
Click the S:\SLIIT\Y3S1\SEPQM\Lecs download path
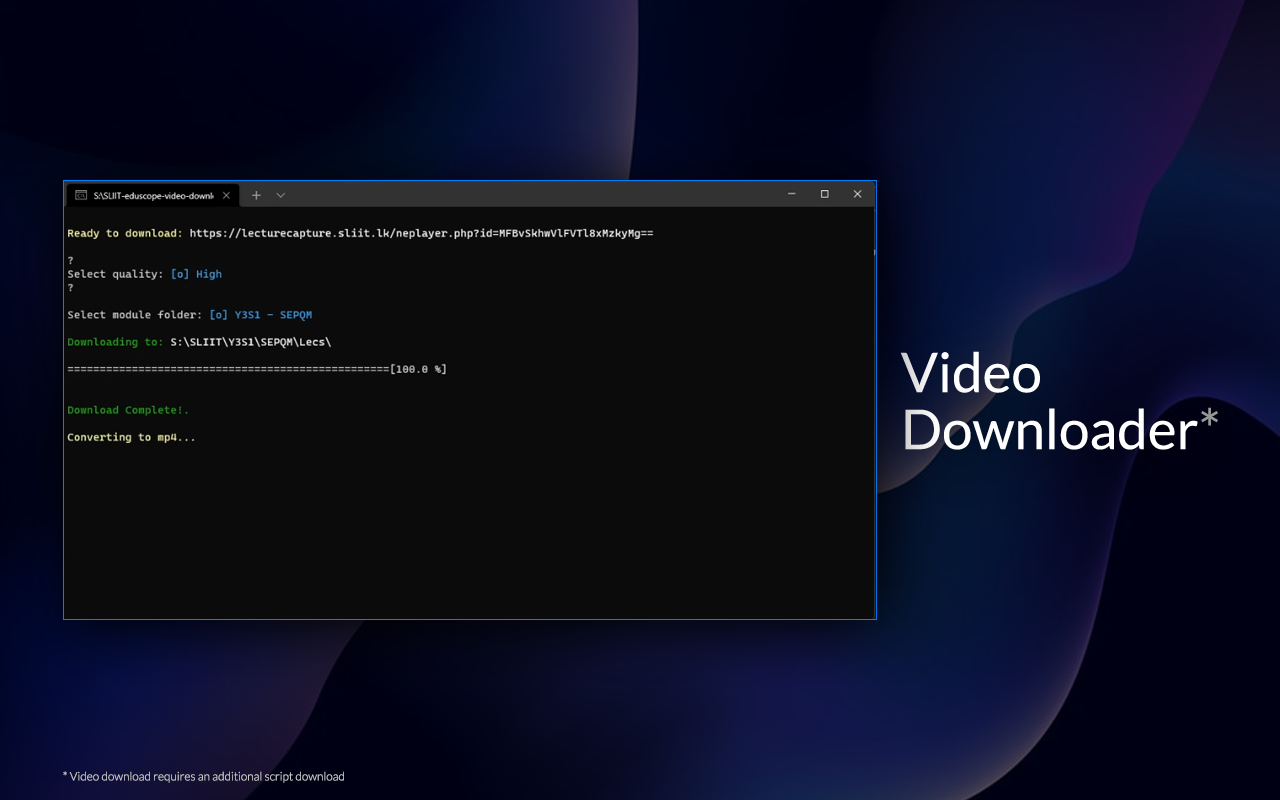(250, 341)
